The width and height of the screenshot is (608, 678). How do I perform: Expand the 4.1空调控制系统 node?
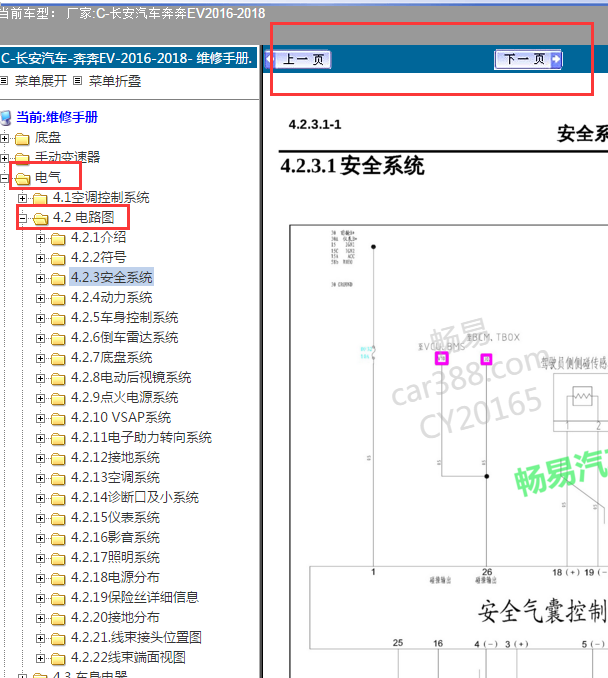tap(22, 198)
